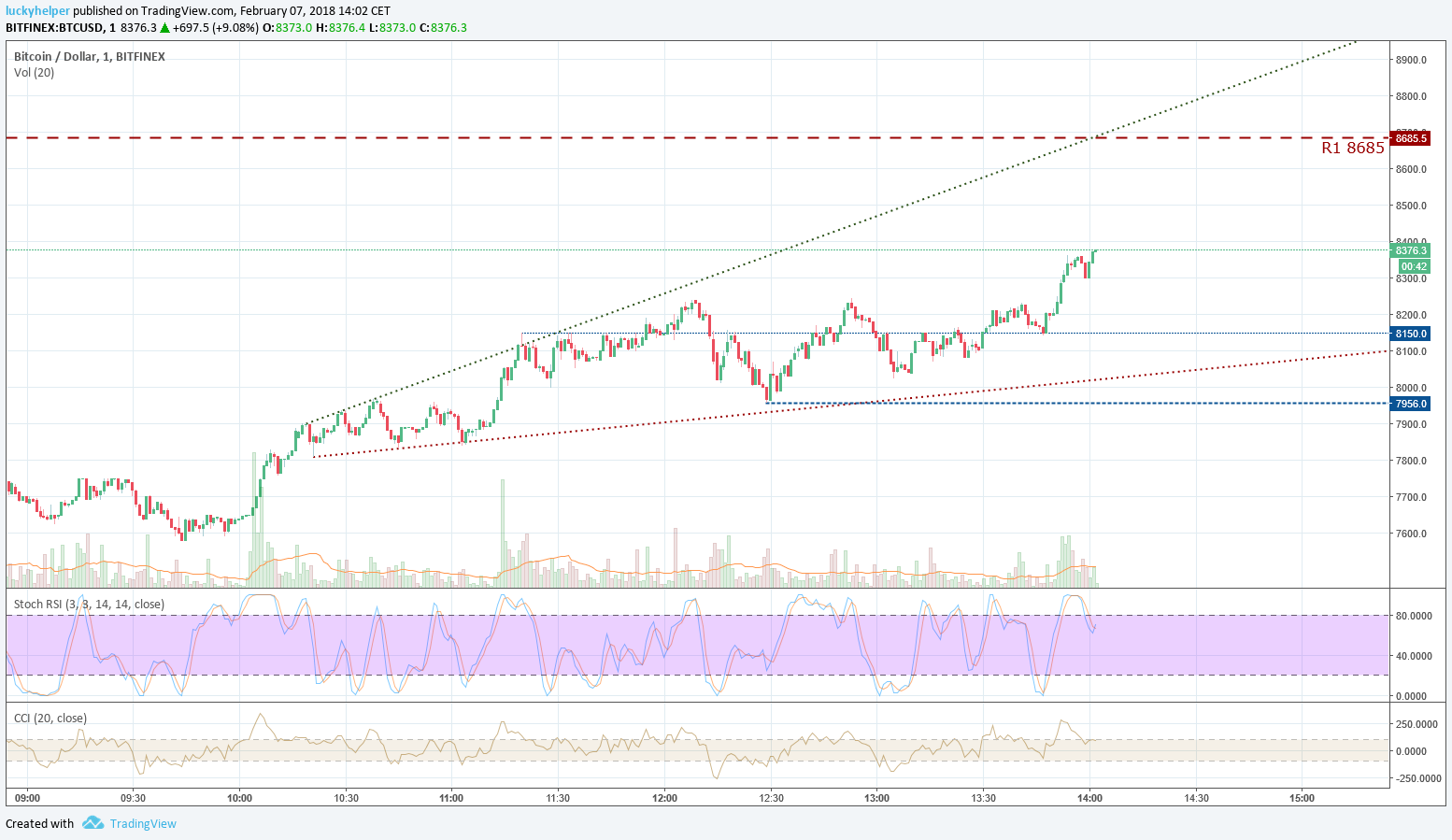Click the 09:00 time axis label
1452x840 pixels.
pyautogui.click(x=27, y=798)
